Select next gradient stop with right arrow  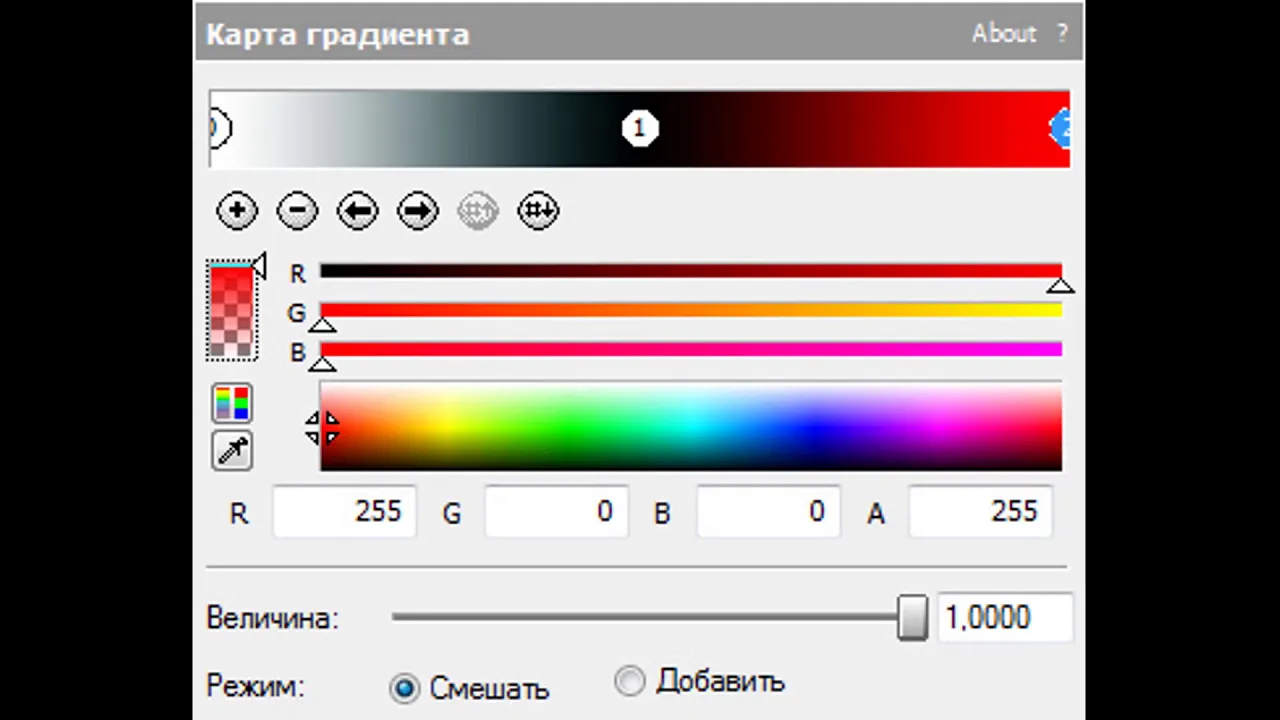(418, 211)
